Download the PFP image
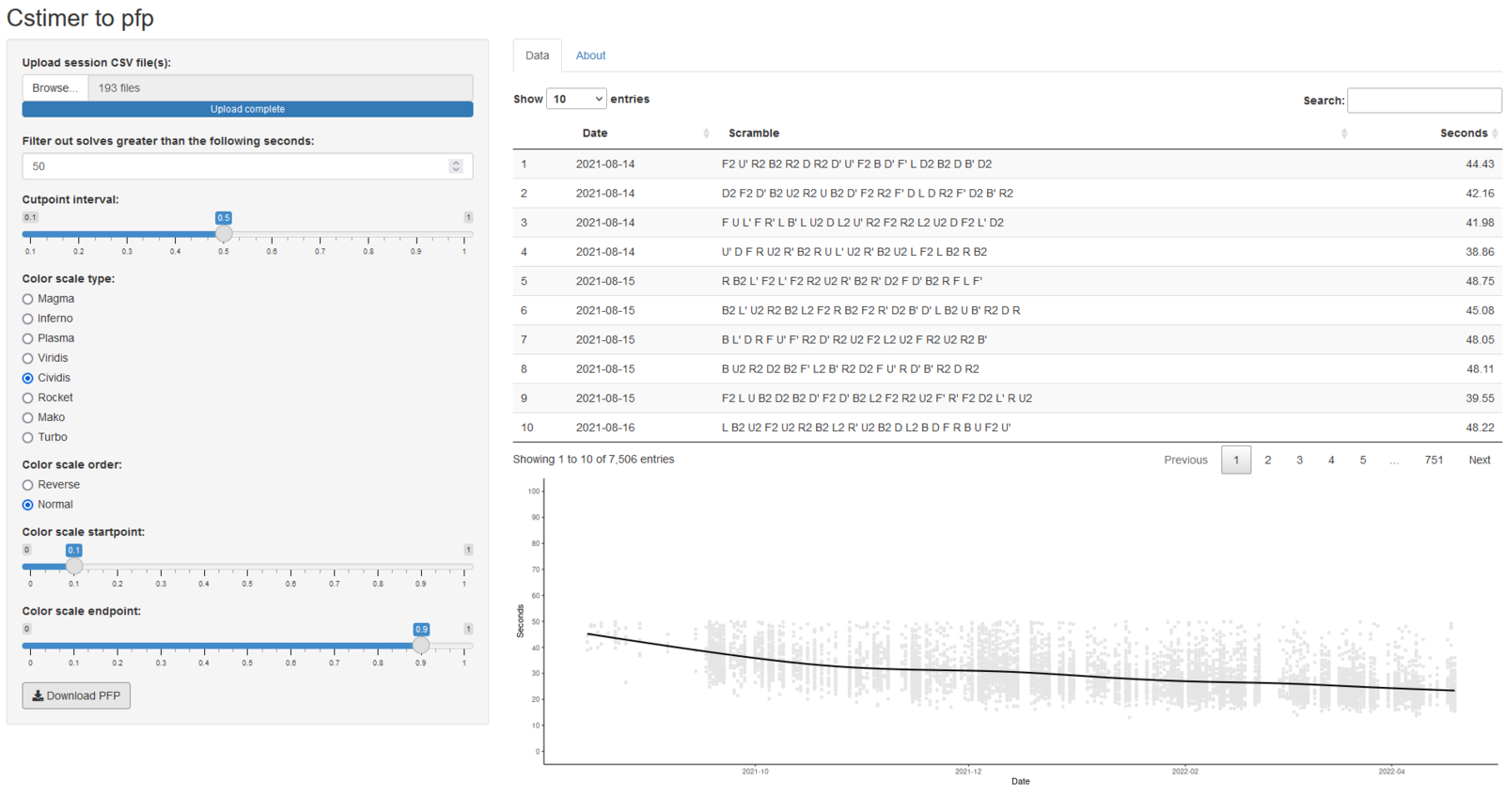The height and width of the screenshot is (812, 1504). (x=76, y=695)
